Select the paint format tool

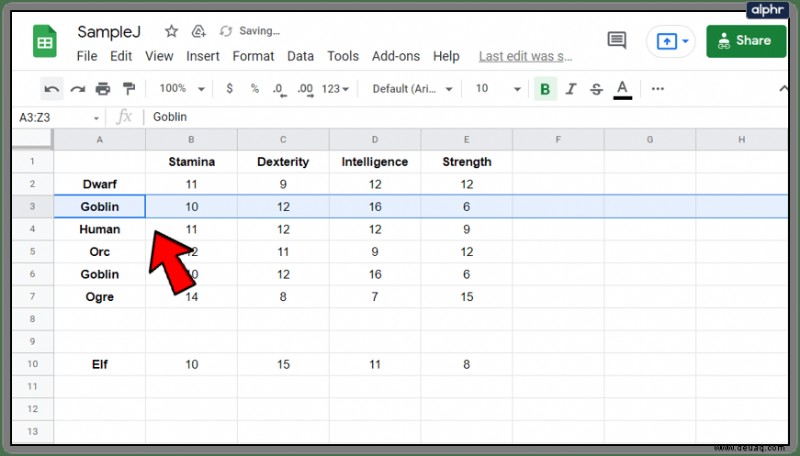click(129, 89)
